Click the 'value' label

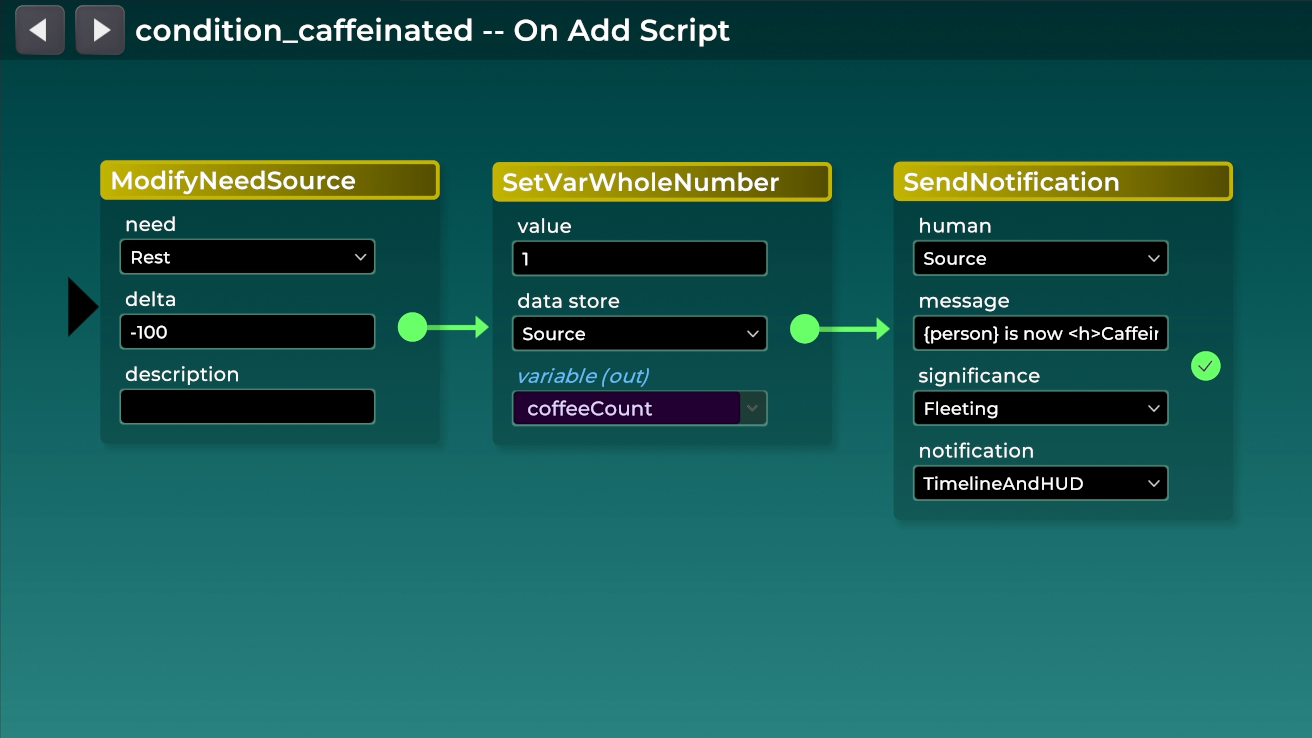[544, 226]
